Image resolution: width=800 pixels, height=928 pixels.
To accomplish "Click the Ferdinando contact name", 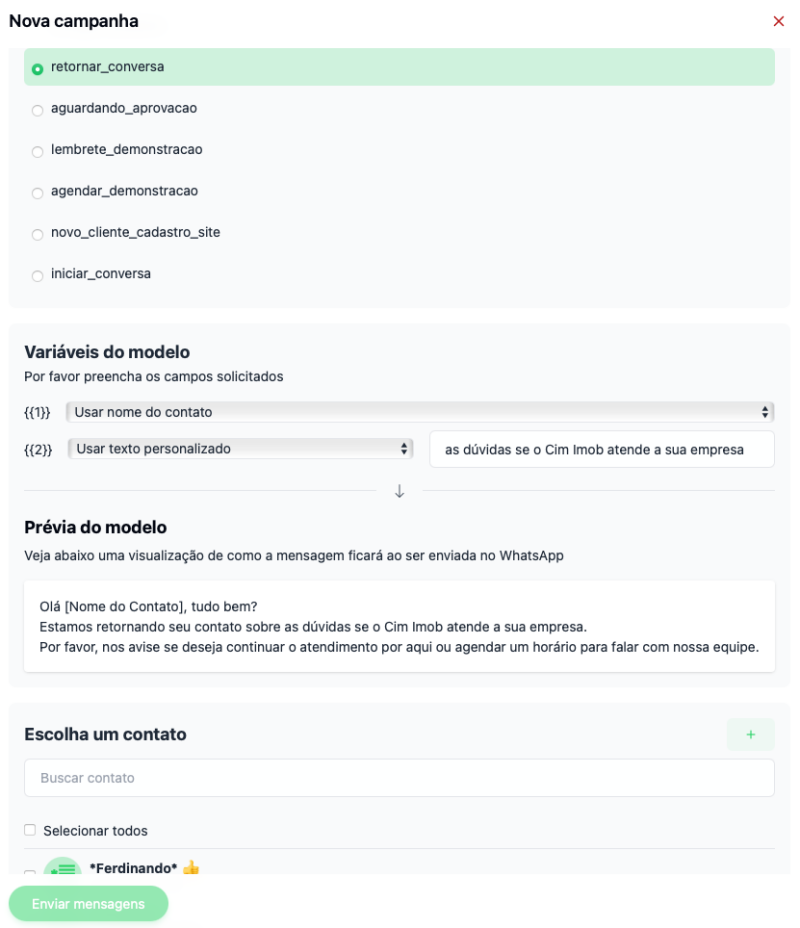I will [133, 868].
